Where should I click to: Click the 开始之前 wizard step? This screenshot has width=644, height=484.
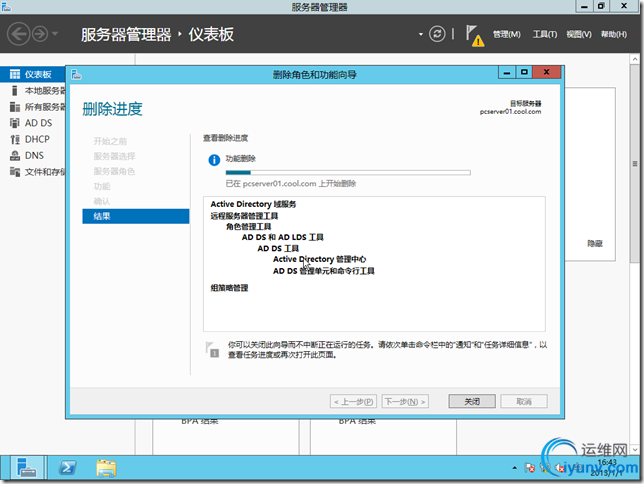point(110,141)
